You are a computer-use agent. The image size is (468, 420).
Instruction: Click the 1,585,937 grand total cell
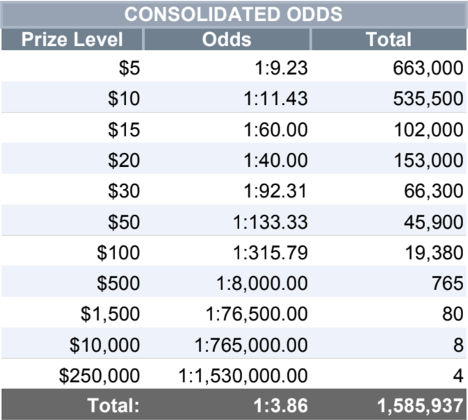(x=420, y=406)
